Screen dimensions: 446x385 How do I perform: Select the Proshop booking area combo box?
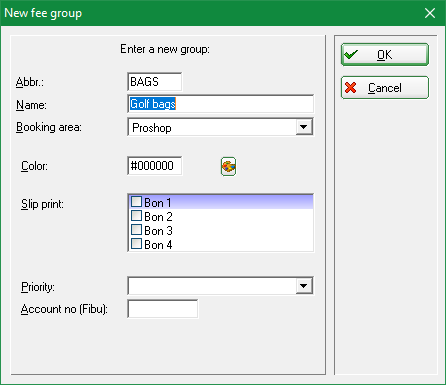220,127
